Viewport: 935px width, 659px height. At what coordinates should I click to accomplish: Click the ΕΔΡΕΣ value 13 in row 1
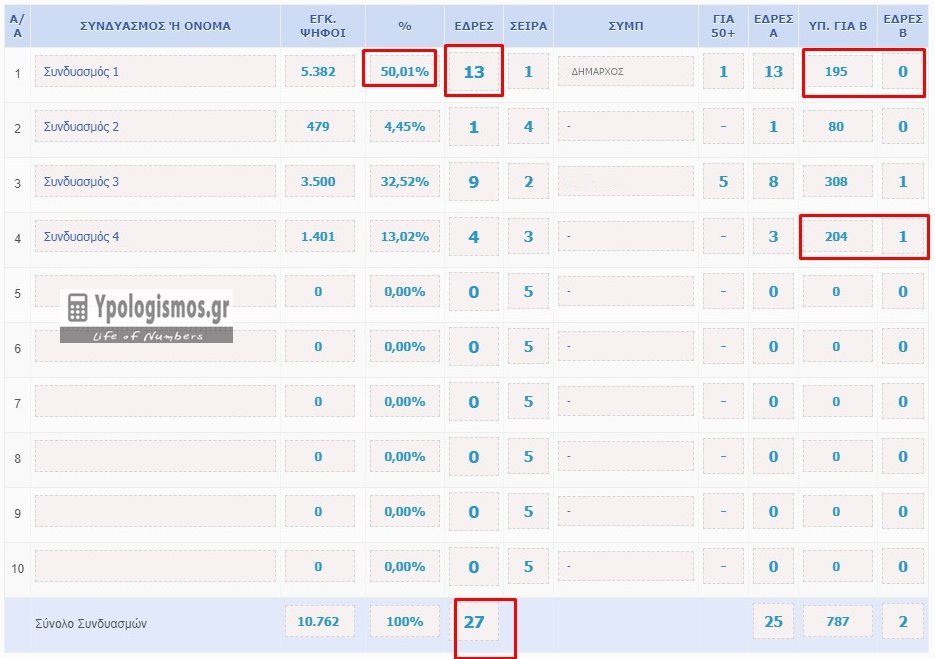point(474,72)
